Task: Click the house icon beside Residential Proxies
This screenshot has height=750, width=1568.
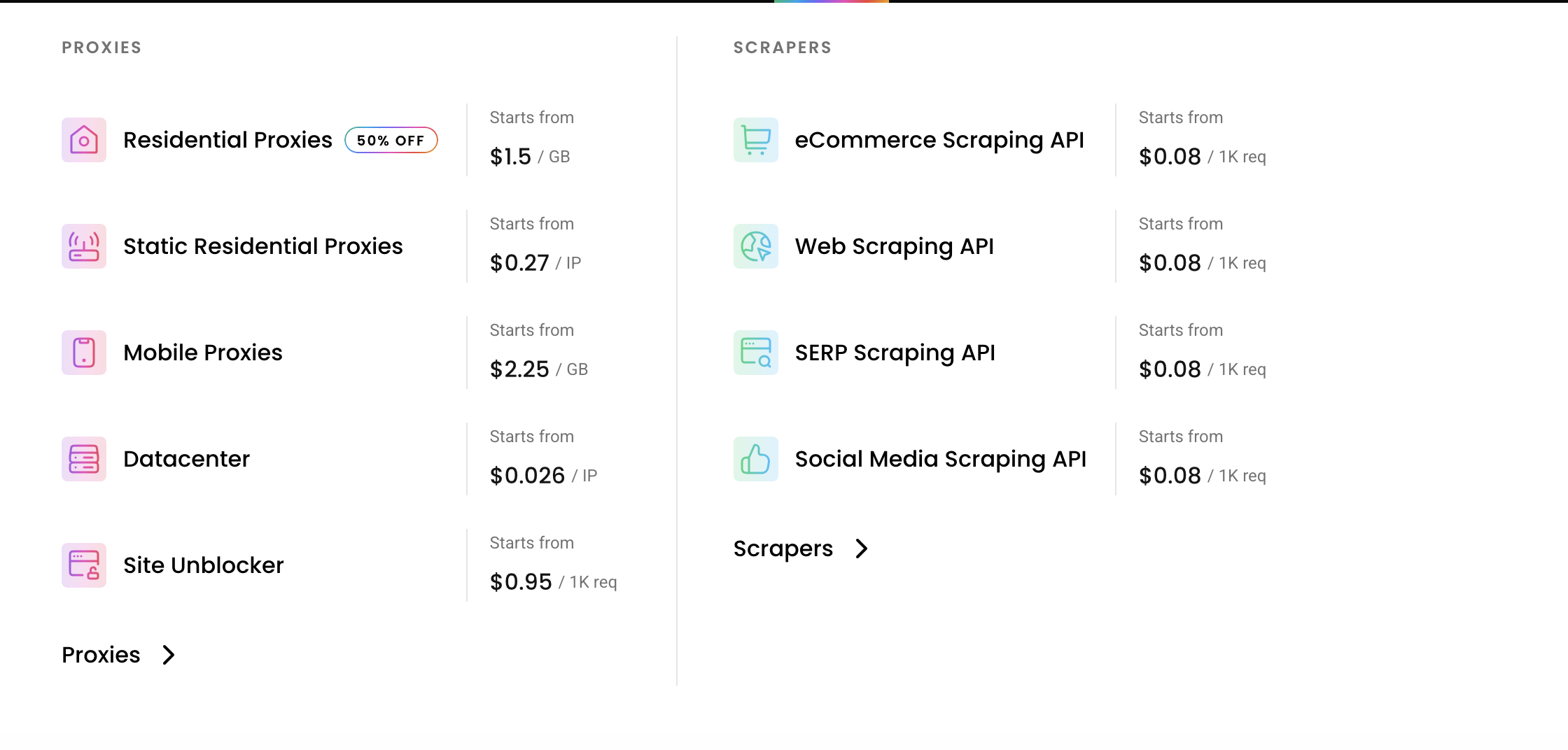Action: click(83, 140)
